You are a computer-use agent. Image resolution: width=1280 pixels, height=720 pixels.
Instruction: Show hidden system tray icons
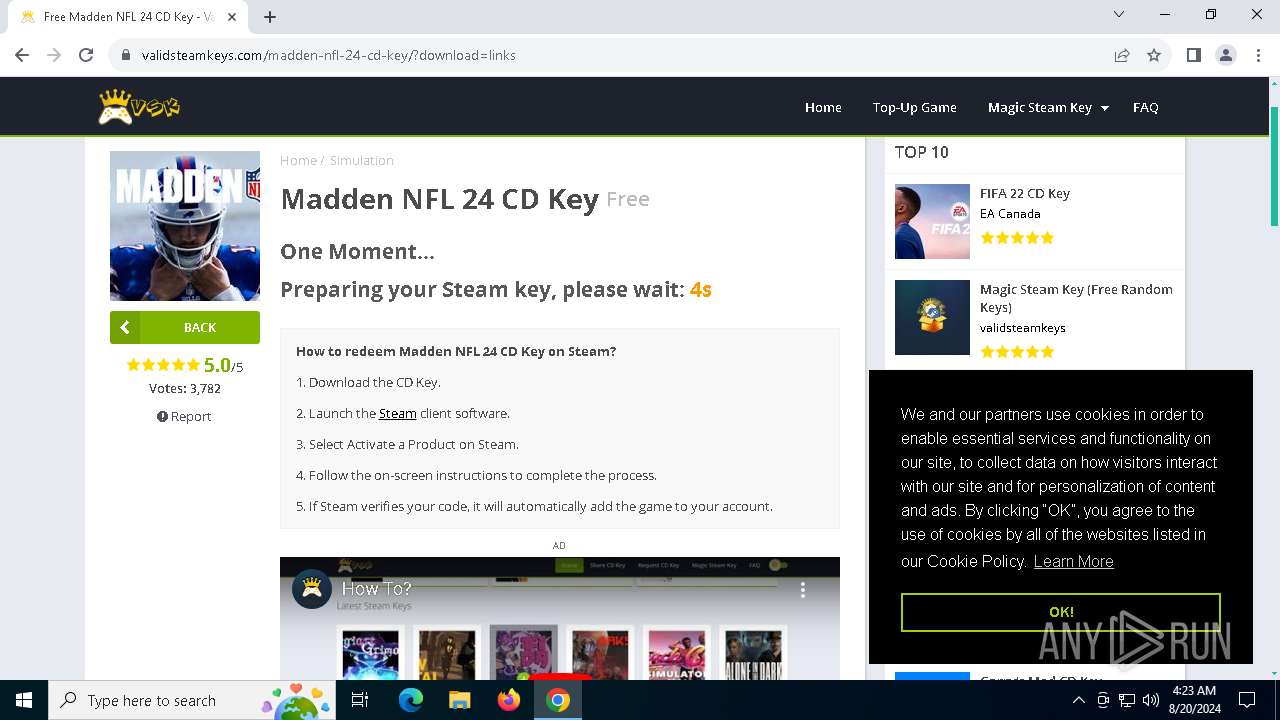pos(1078,700)
